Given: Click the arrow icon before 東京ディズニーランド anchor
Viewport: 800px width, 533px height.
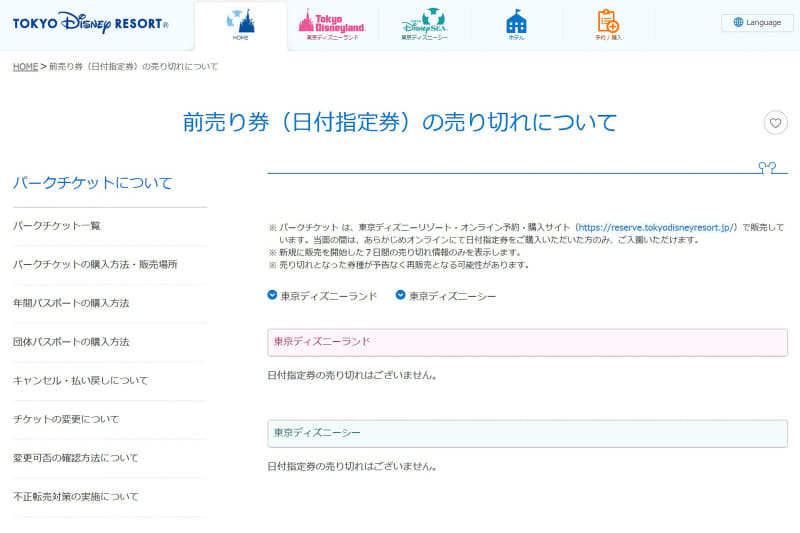Looking at the screenshot, I should (x=272, y=295).
